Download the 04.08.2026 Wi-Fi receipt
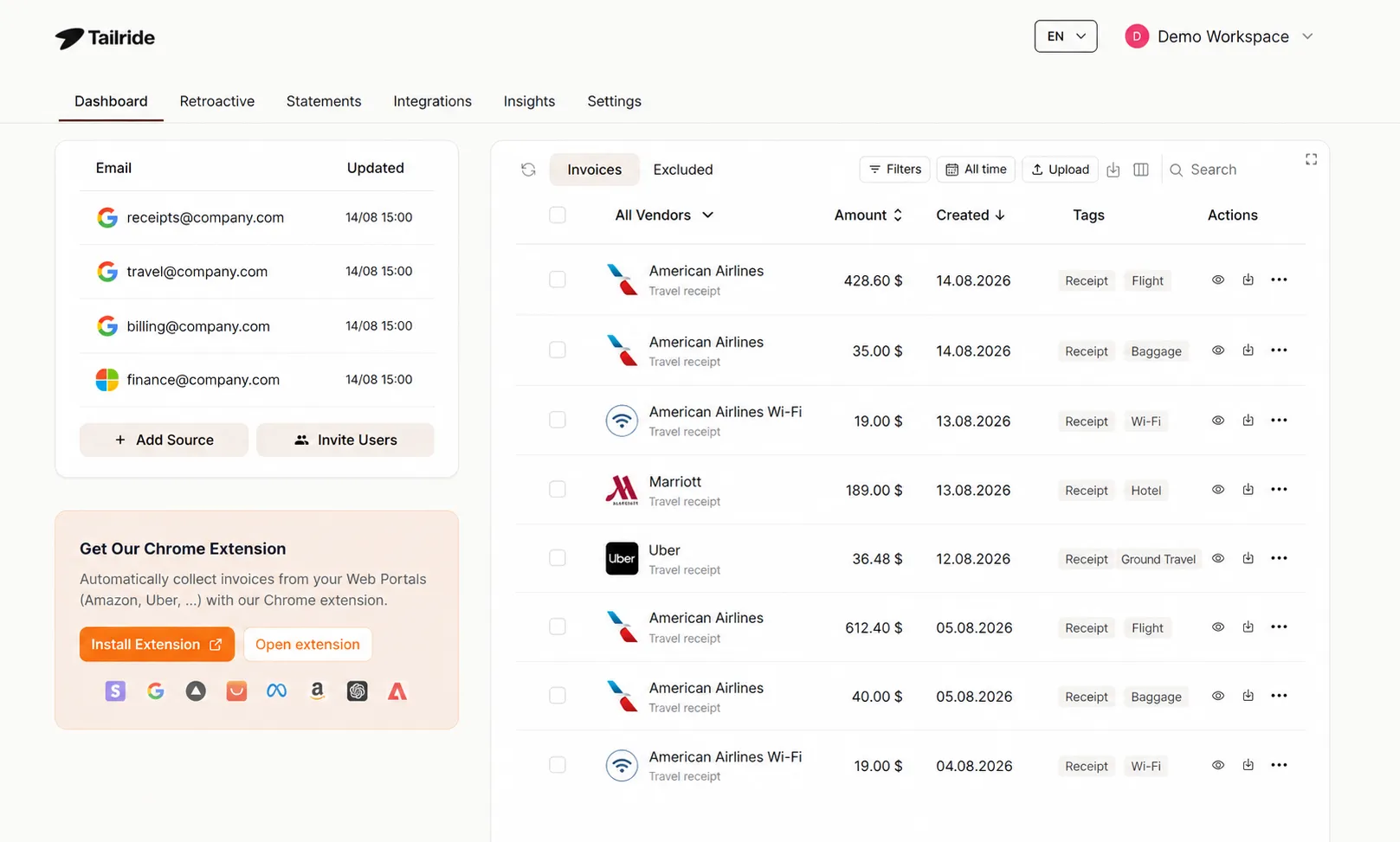 (x=1248, y=765)
